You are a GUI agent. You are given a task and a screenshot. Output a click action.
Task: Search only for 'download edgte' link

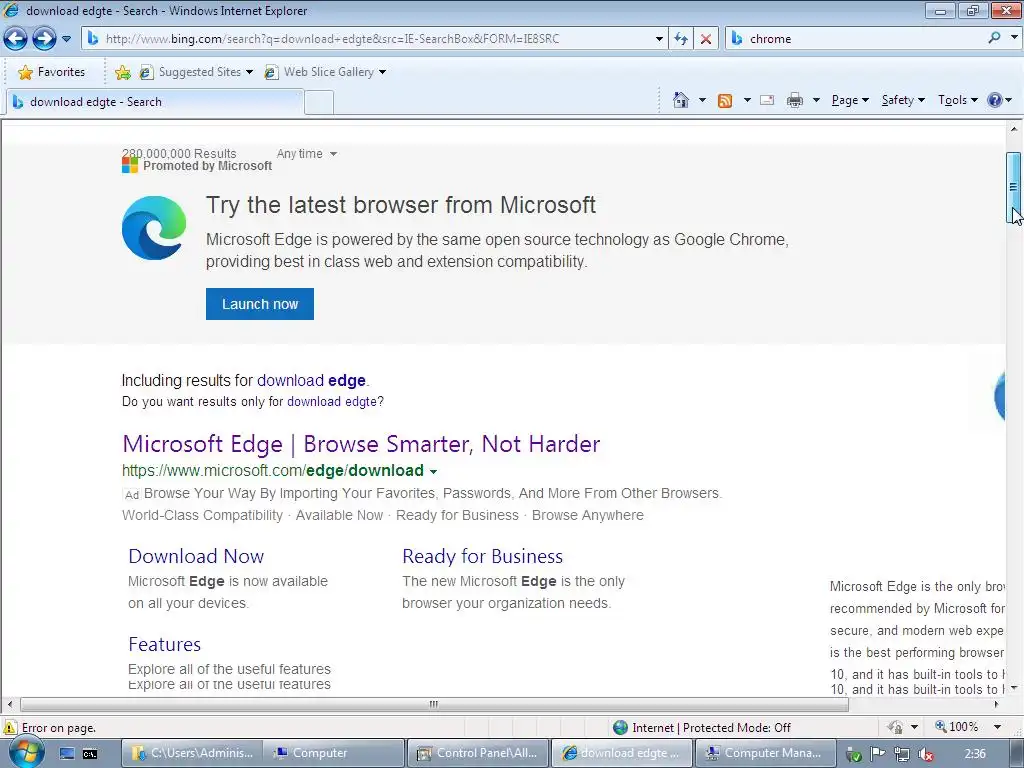(x=332, y=401)
